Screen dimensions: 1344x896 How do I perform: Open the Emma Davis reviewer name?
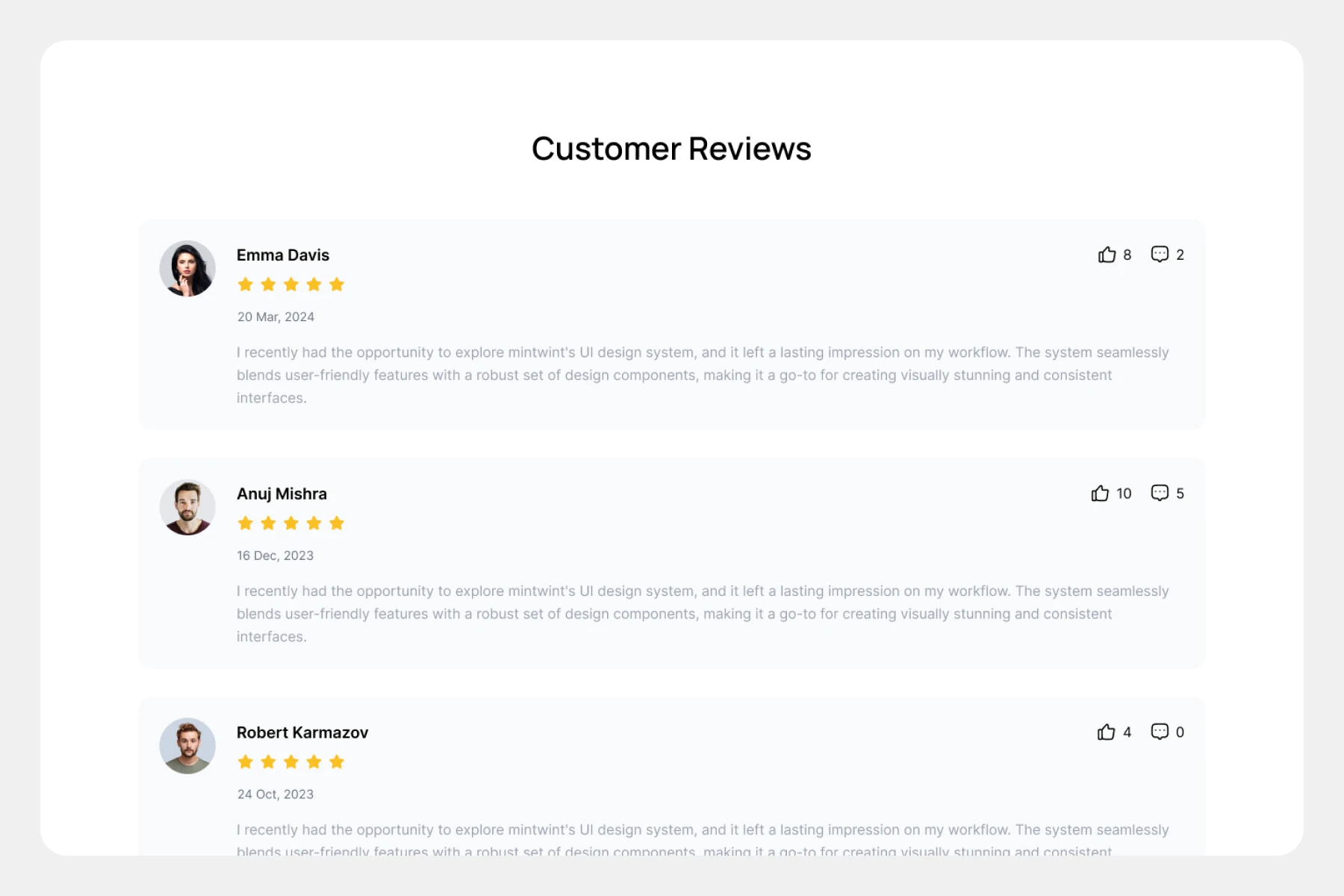(283, 255)
